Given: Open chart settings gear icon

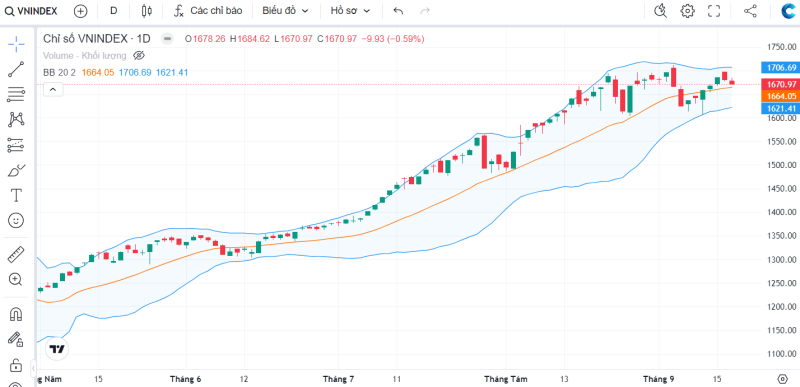Looking at the screenshot, I should pos(688,11).
